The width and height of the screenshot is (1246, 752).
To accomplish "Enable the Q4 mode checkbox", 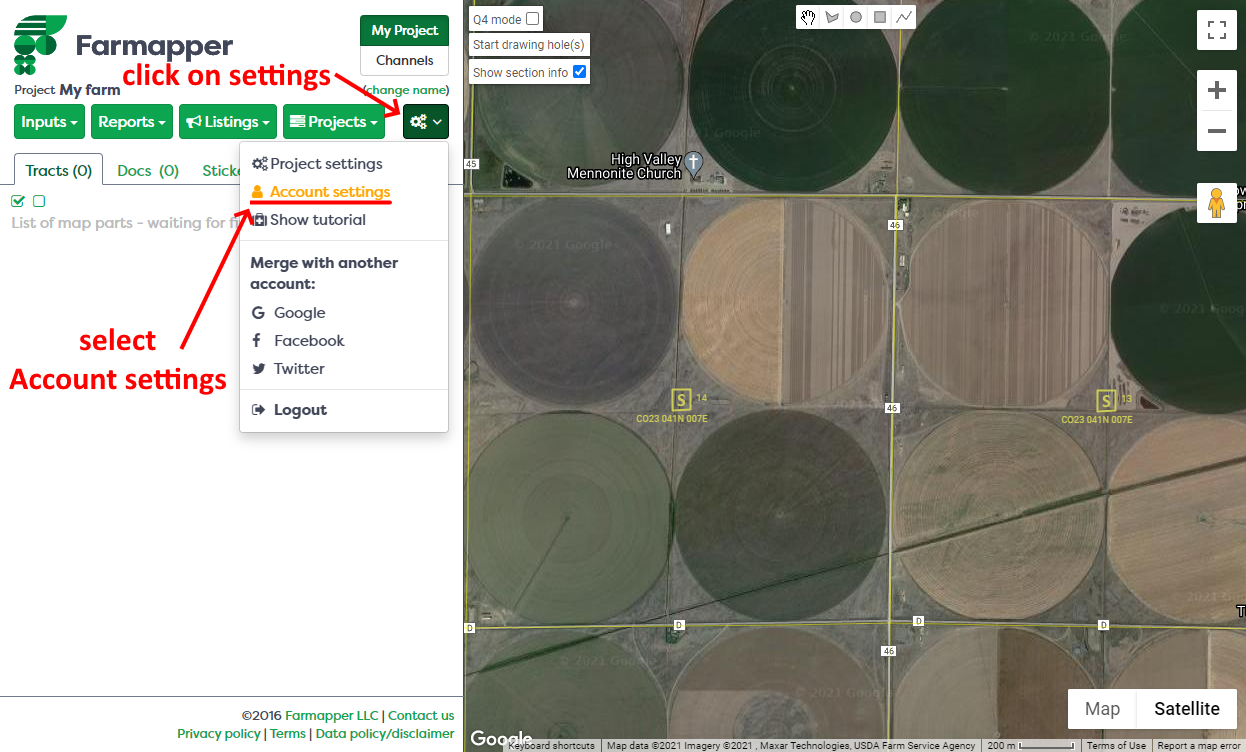I will coord(532,18).
